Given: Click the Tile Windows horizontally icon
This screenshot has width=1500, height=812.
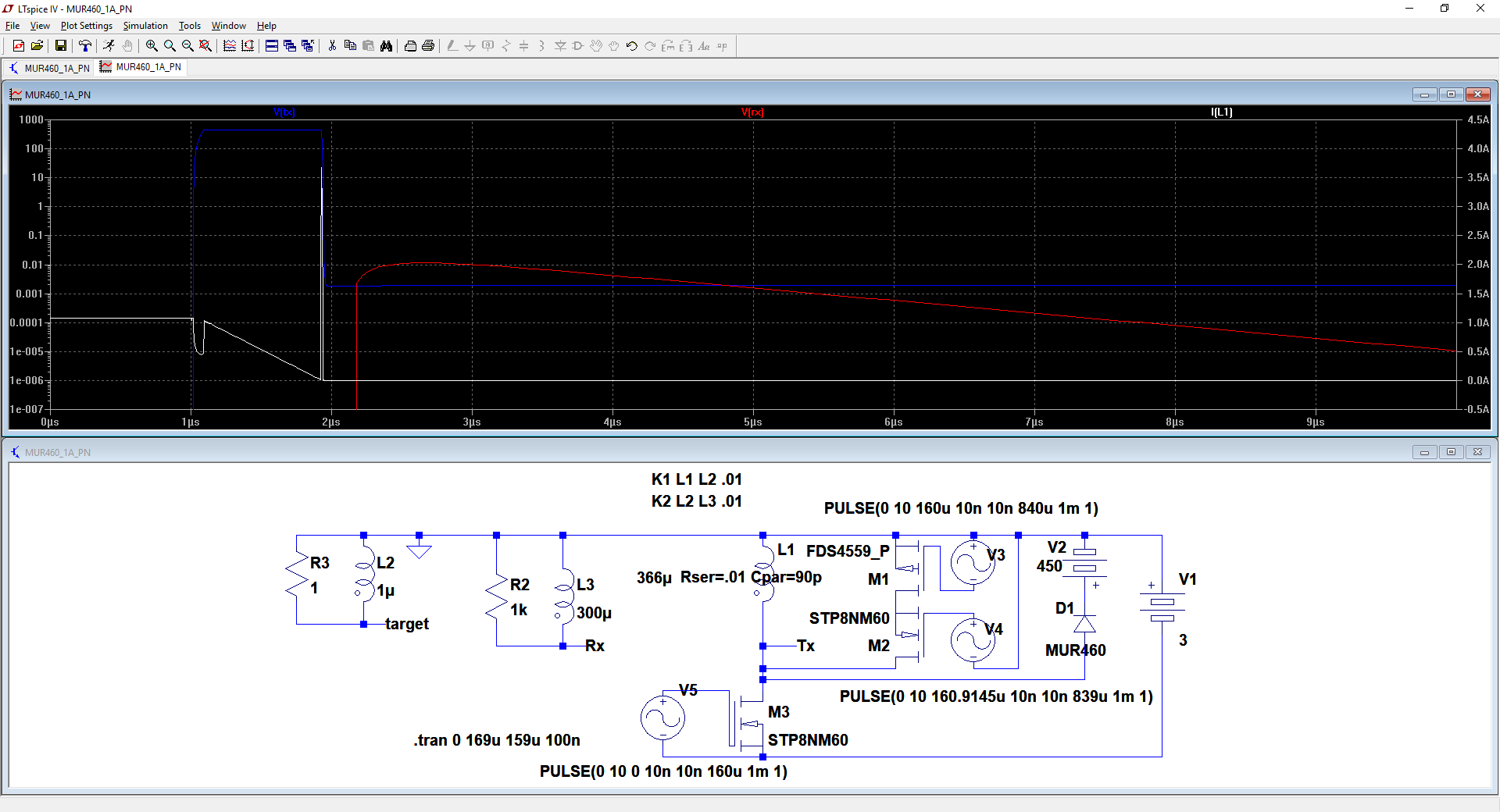Looking at the screenshot, I should coord(272,46).
